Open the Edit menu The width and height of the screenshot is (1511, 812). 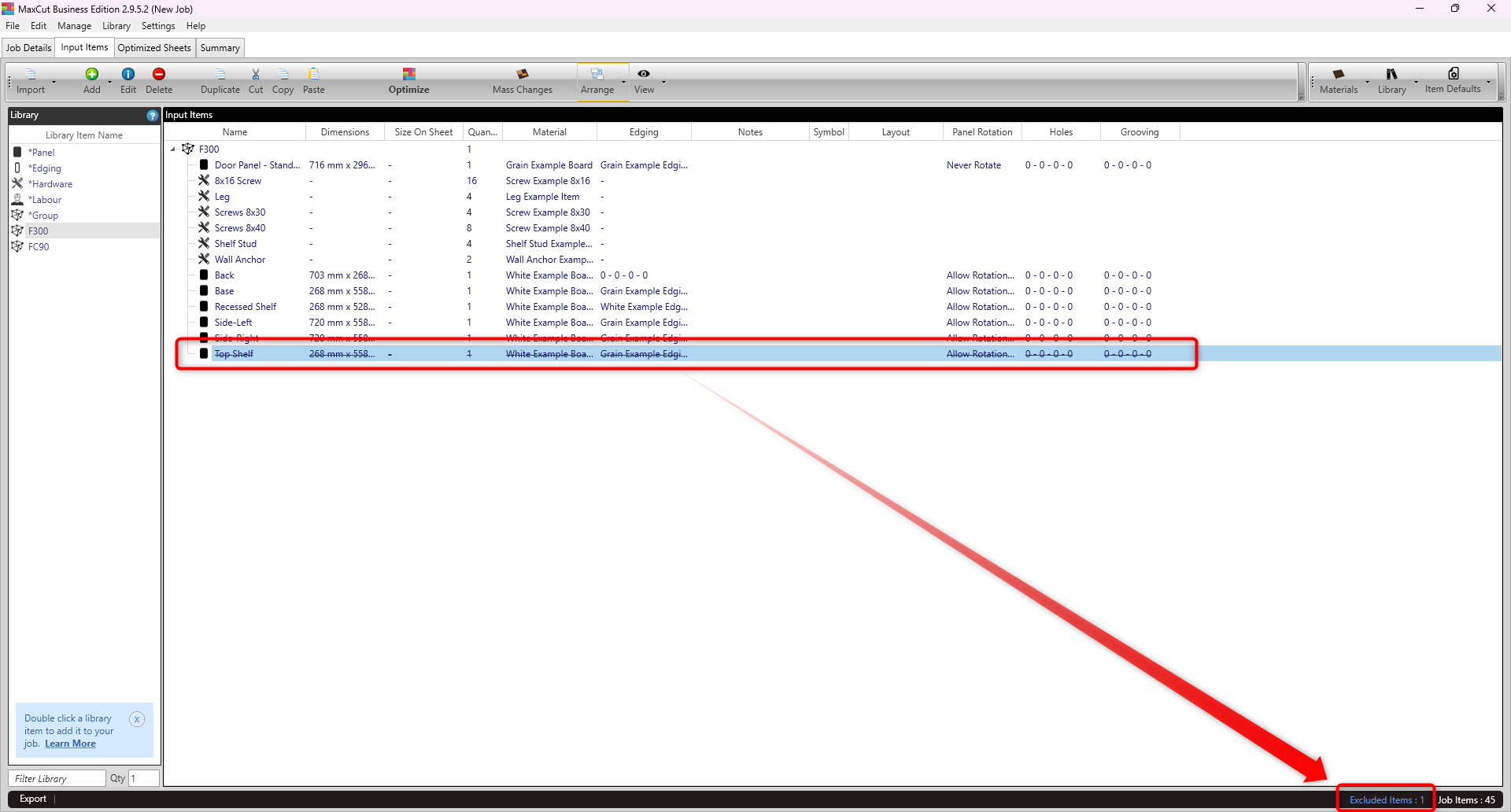tap(39, 26)
